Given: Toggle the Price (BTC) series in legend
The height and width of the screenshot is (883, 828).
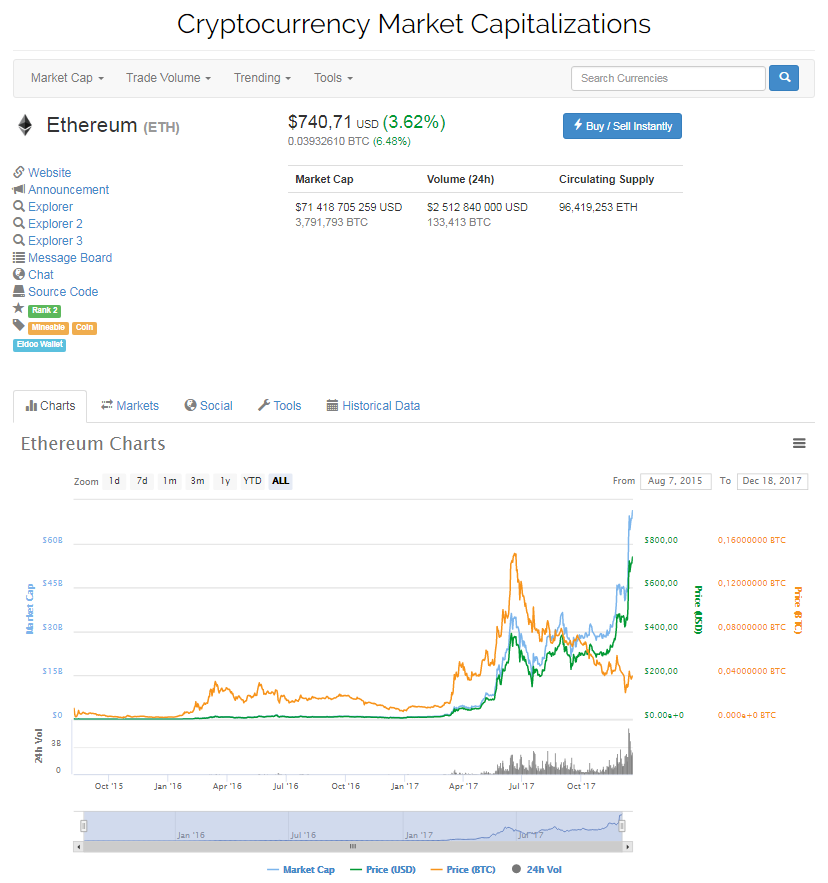Looking at the screenshot, I should coord(463,869).
